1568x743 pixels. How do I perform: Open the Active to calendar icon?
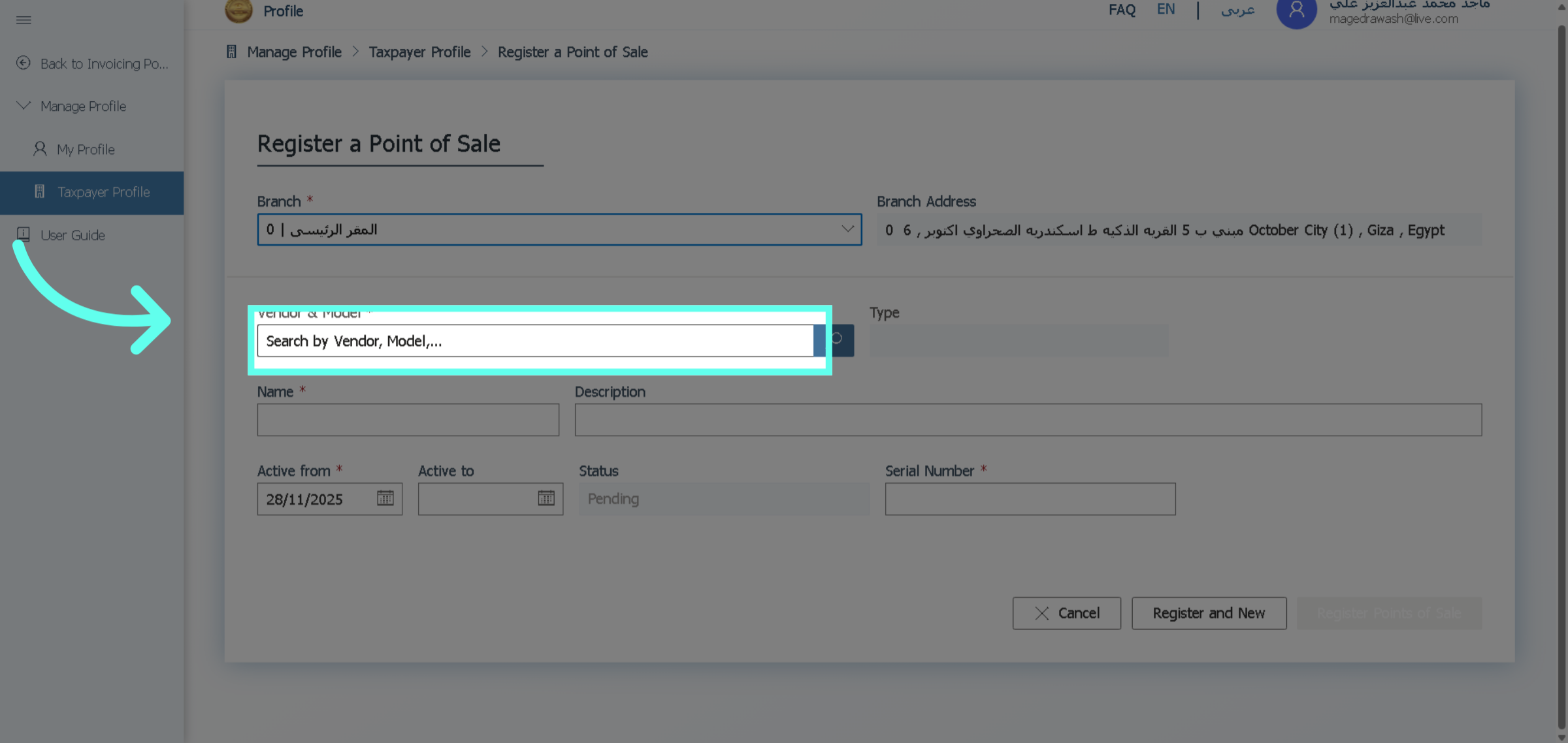click(546, 499)
